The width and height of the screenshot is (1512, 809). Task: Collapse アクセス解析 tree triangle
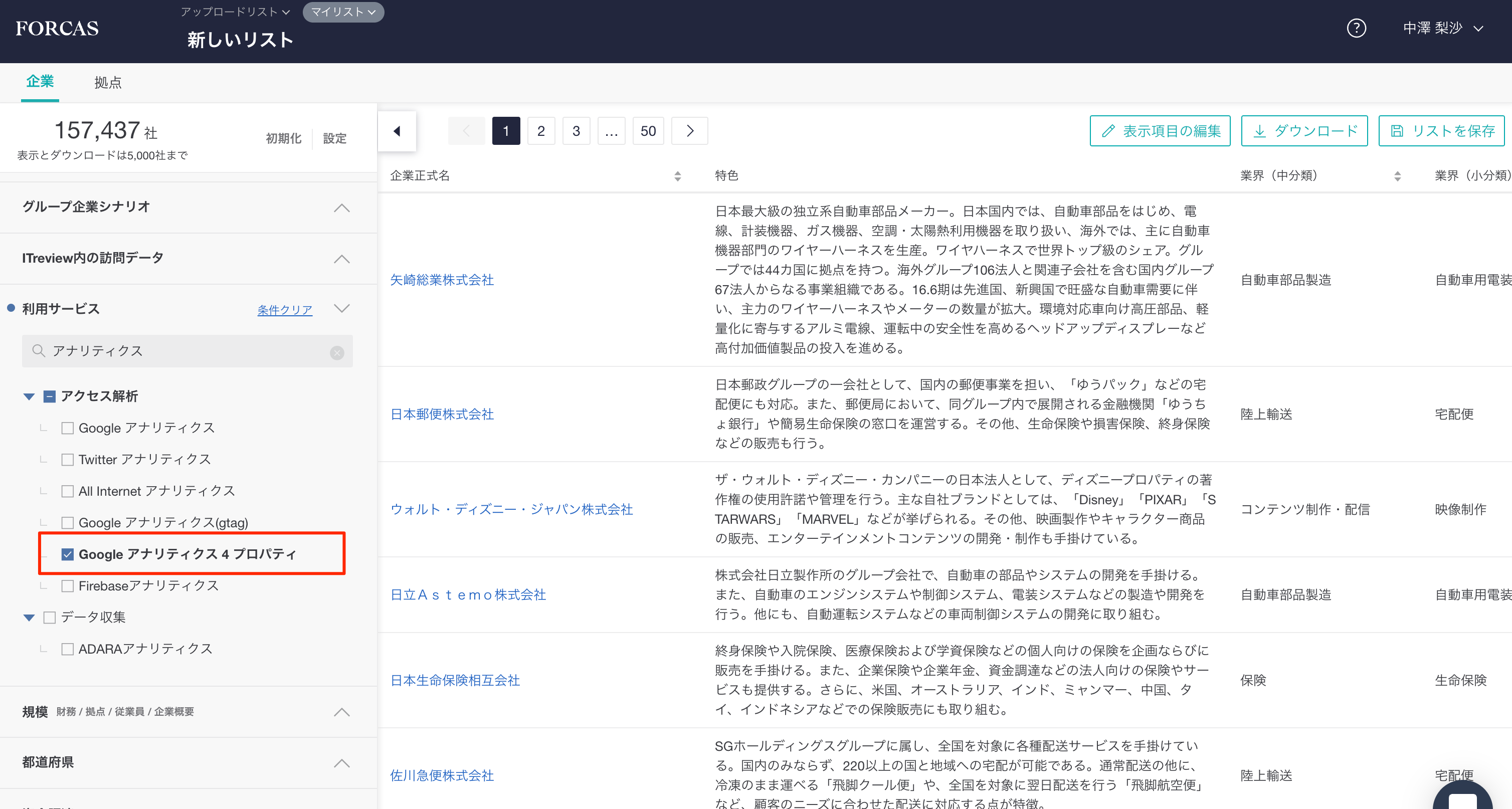29,396
